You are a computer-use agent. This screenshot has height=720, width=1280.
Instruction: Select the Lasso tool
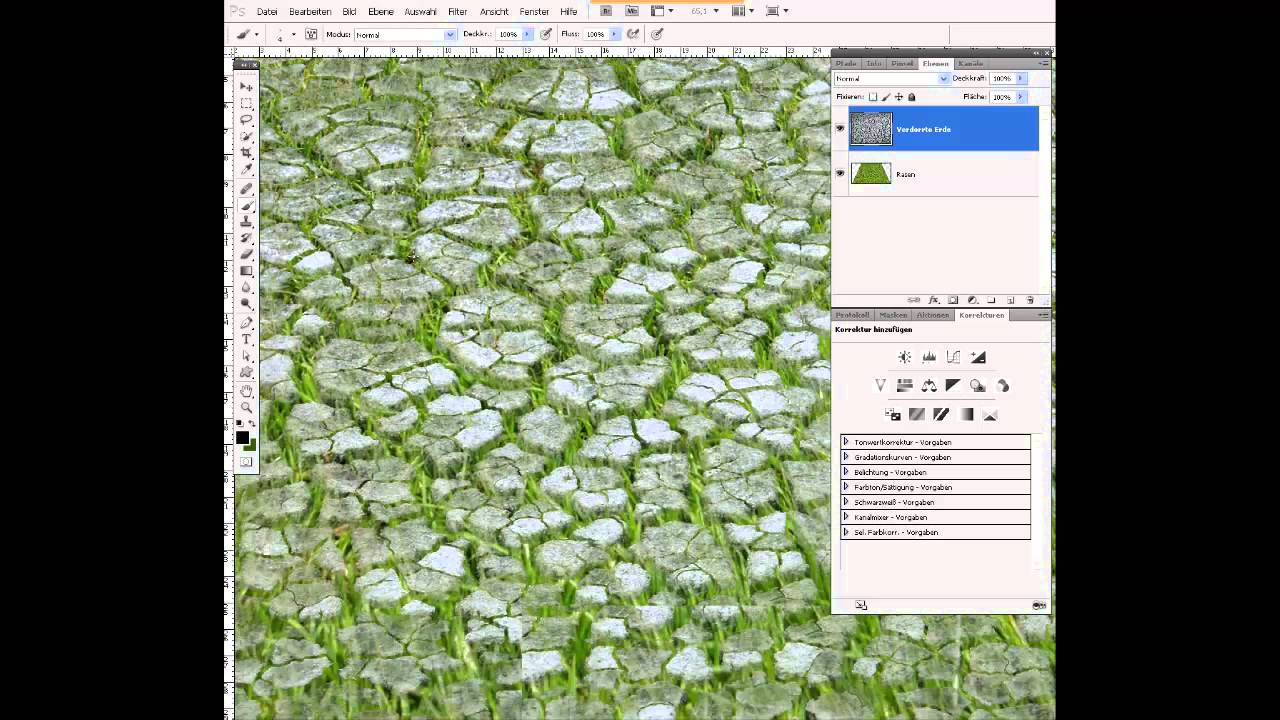246,120
